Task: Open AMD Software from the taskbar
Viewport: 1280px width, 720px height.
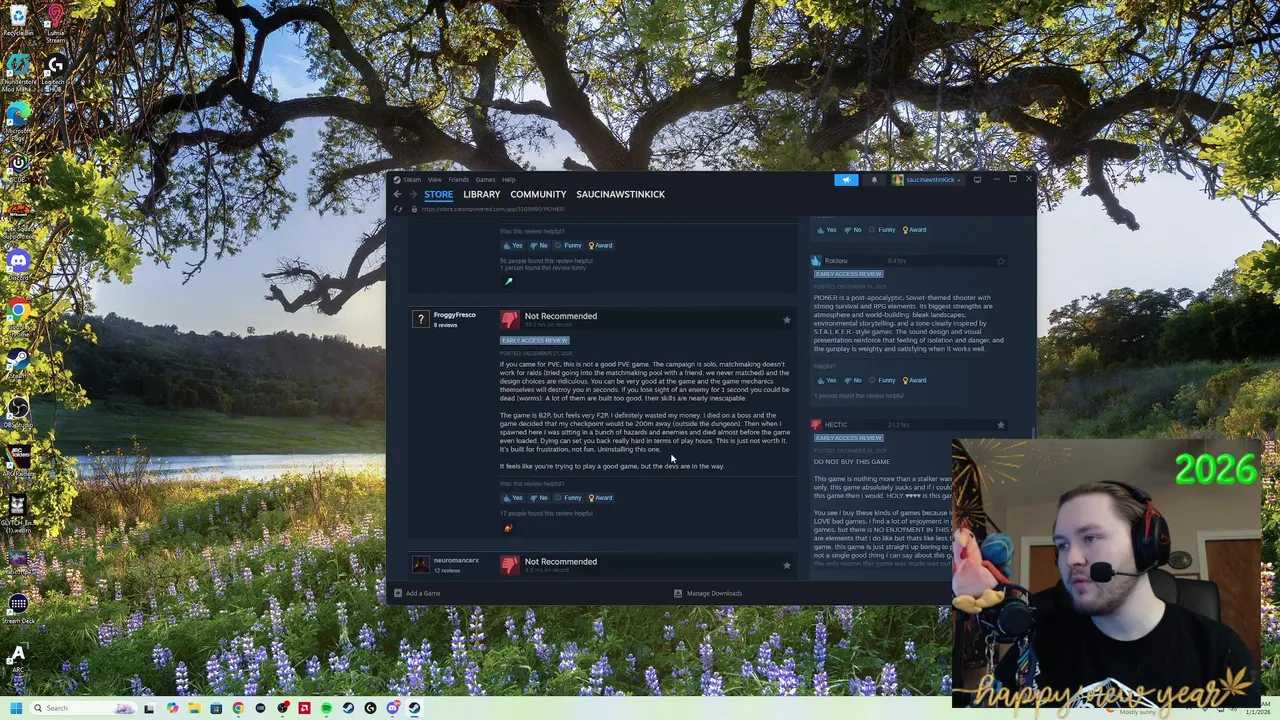Action: (304, 708)
